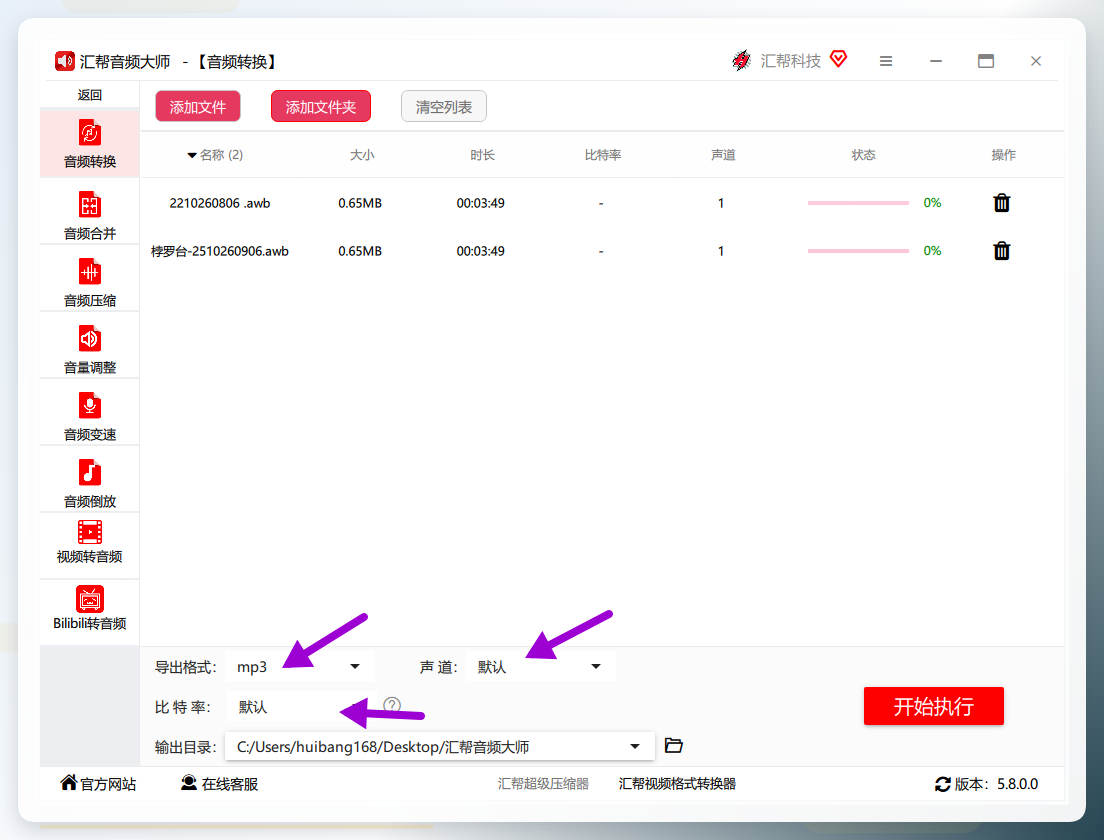Click the bitrate help question mark icon
The height and width of the screenshot is (840, 1104).
[x=392, y=705]
